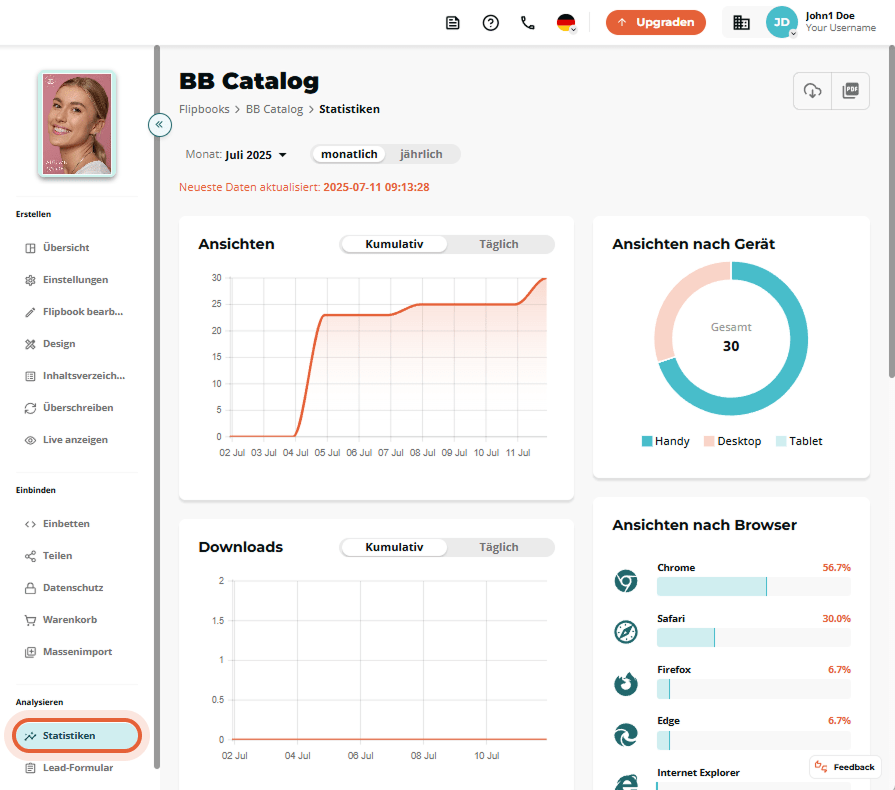Click the Überschreiben refresh icon
This screenshot has height=790, width=895.
(30, 408)
